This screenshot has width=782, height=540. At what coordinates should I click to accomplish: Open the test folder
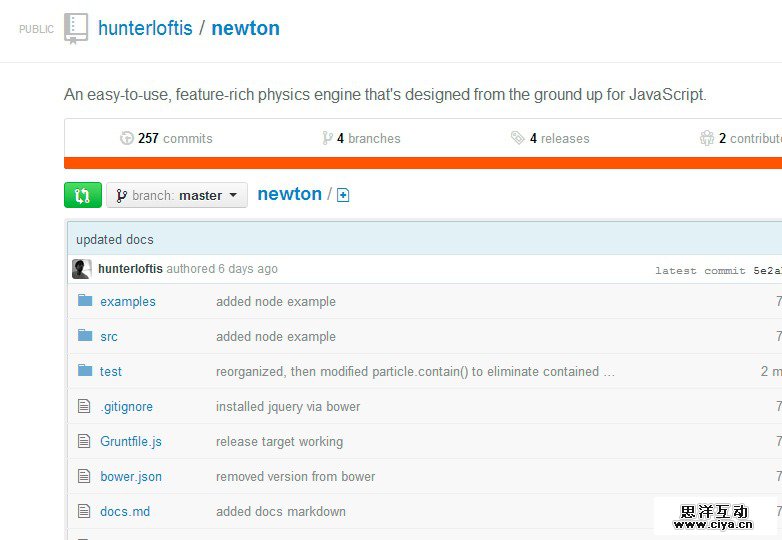[x=111, y=371]
